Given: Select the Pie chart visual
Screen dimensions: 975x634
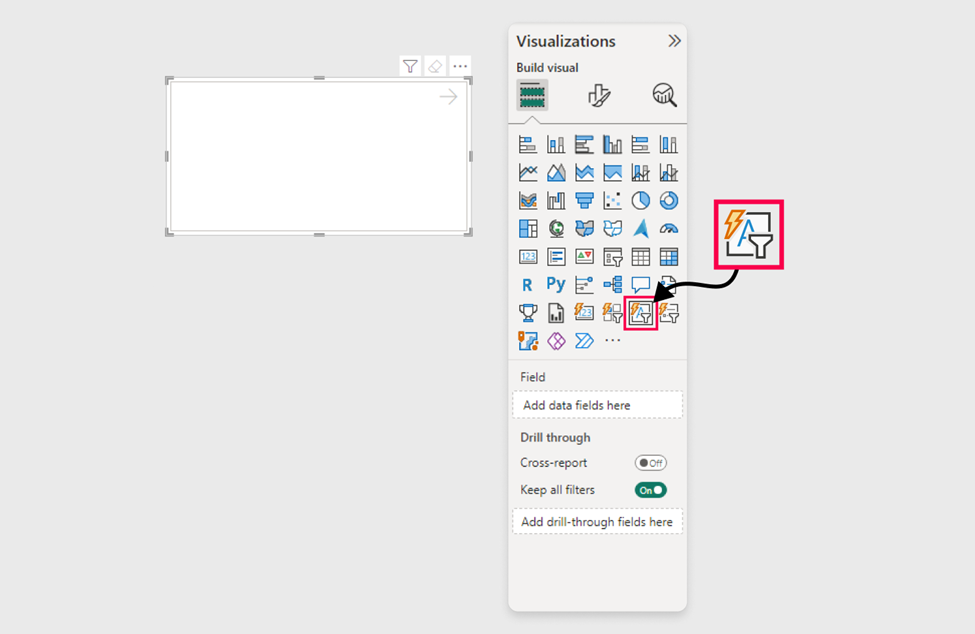Looking at the screenshot, I should click(x=641, y=201).
